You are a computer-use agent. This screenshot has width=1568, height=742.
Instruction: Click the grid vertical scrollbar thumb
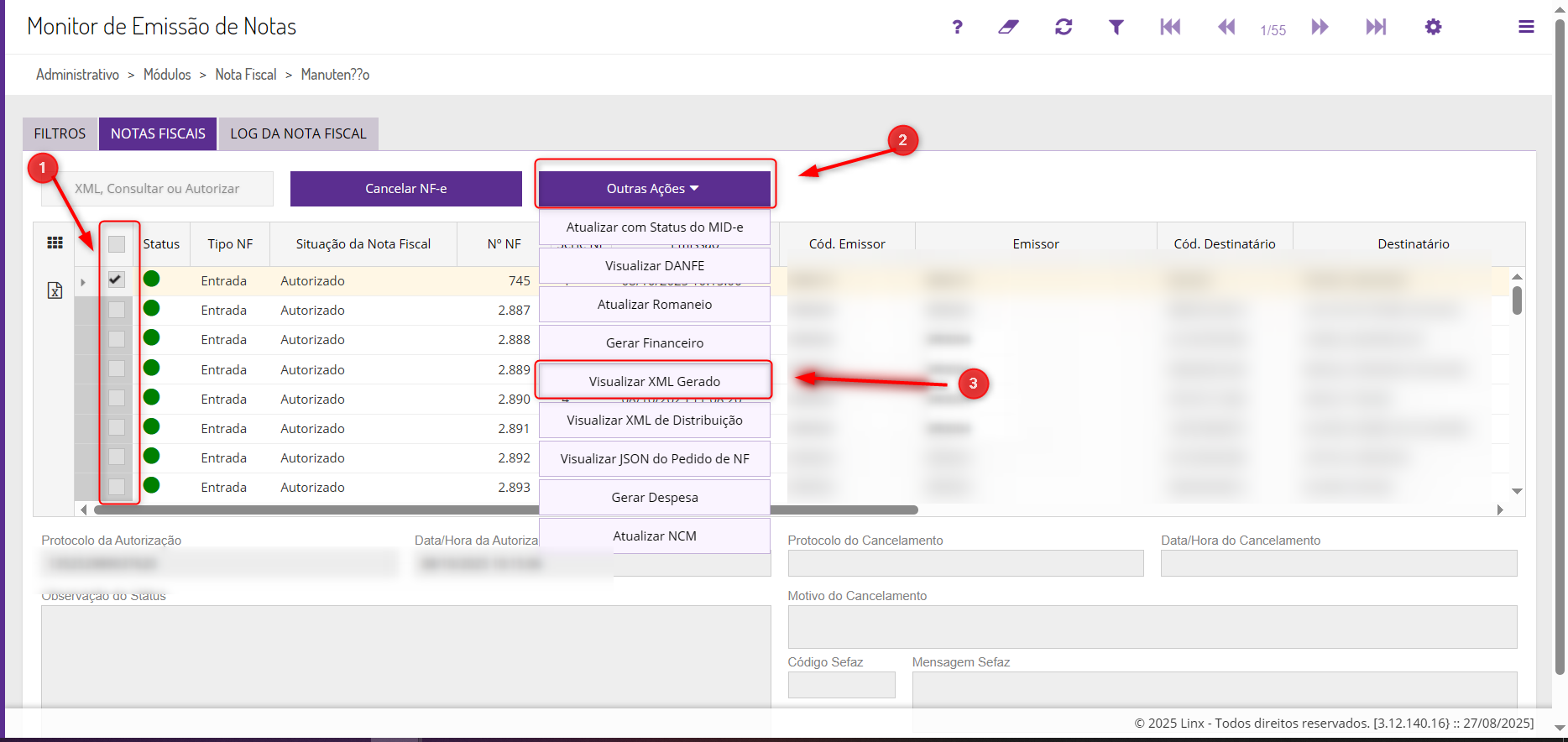tap(1517, 300)
